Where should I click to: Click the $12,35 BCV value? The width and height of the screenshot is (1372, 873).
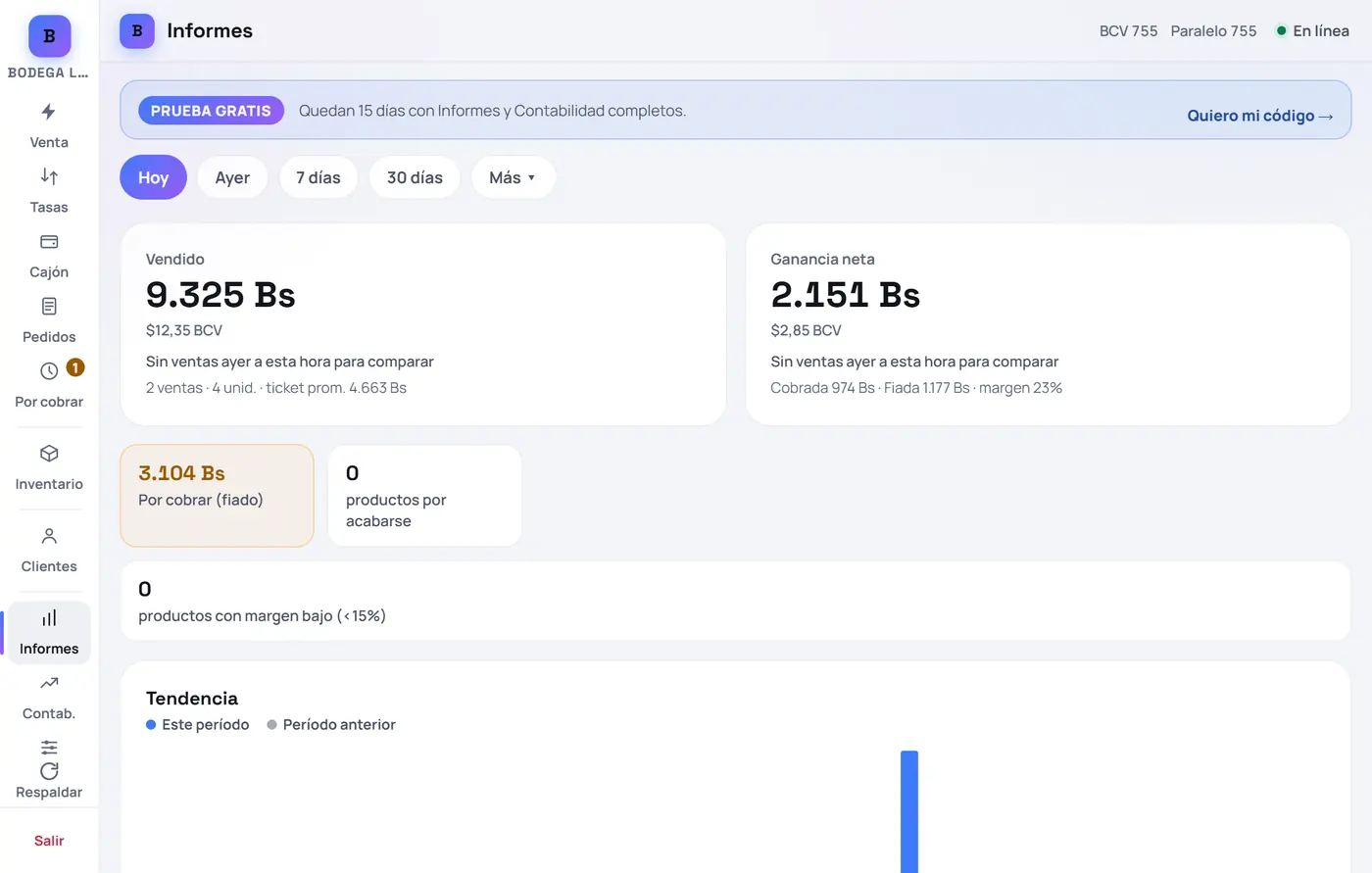[184, 330]
